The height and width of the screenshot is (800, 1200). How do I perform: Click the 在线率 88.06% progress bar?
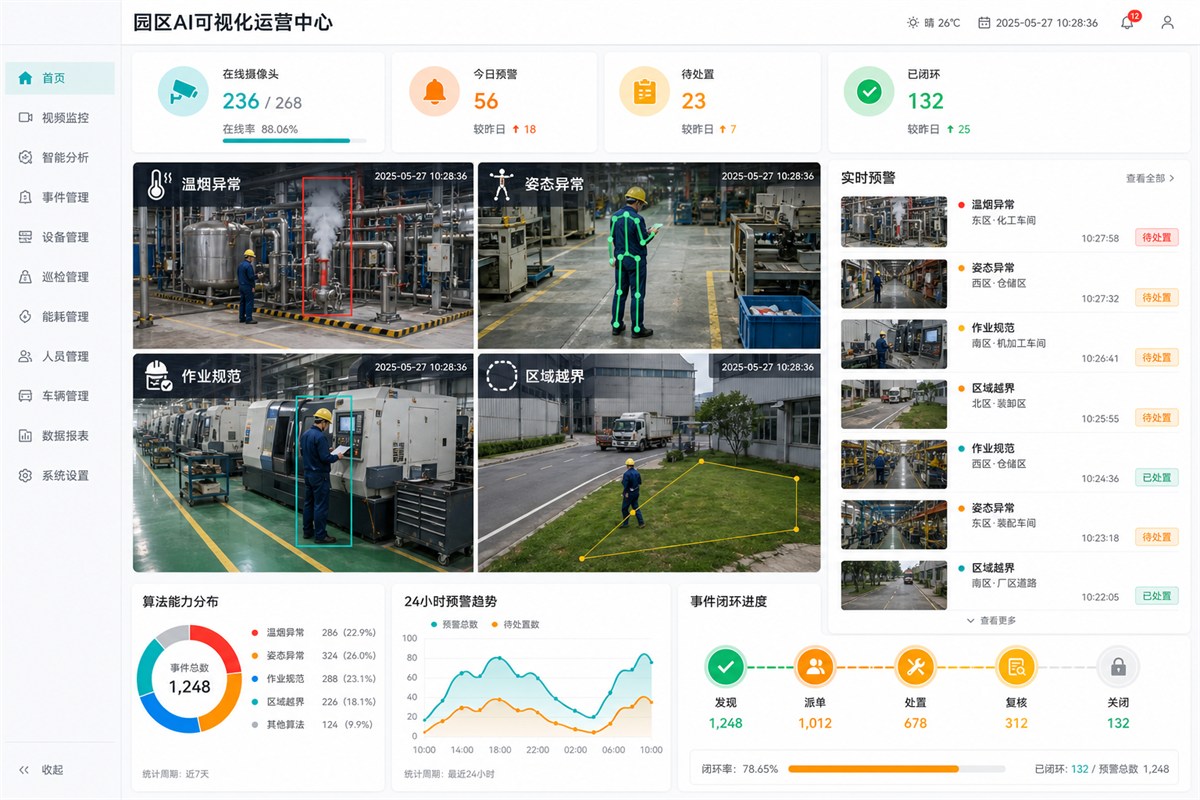294,141
